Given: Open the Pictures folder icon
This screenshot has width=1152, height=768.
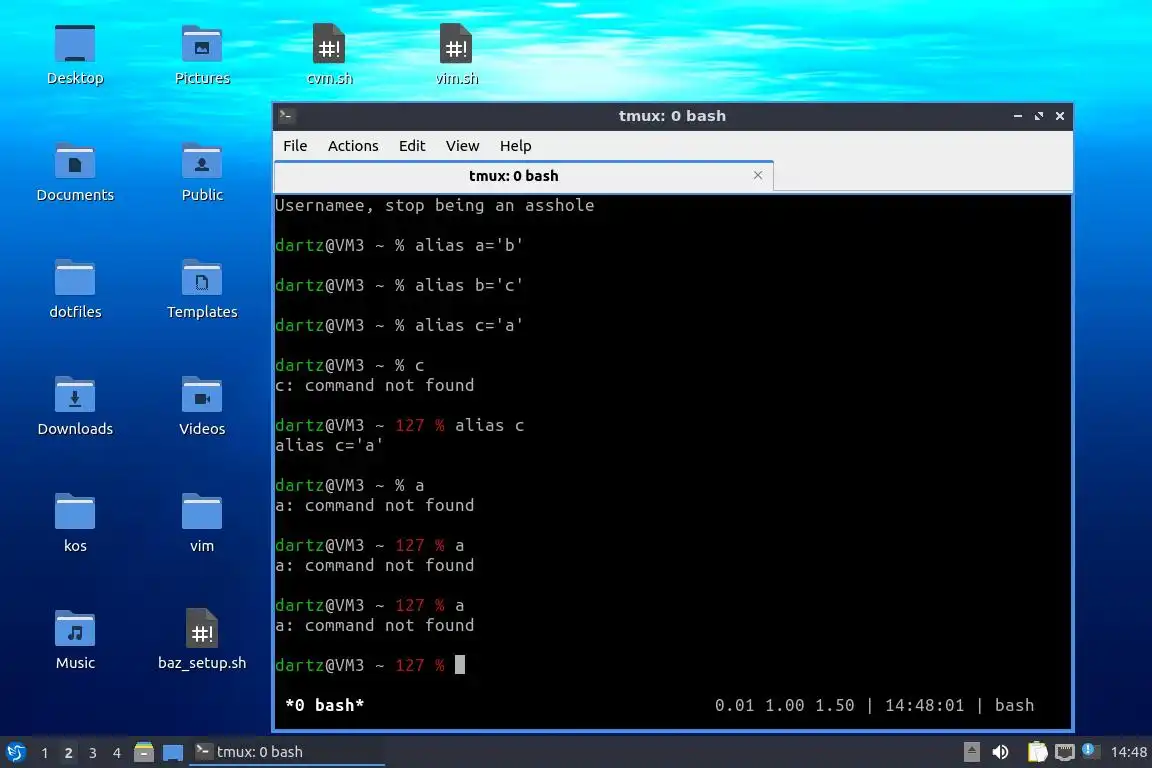Looking at the screenshot, I should [x=202, y=54].
